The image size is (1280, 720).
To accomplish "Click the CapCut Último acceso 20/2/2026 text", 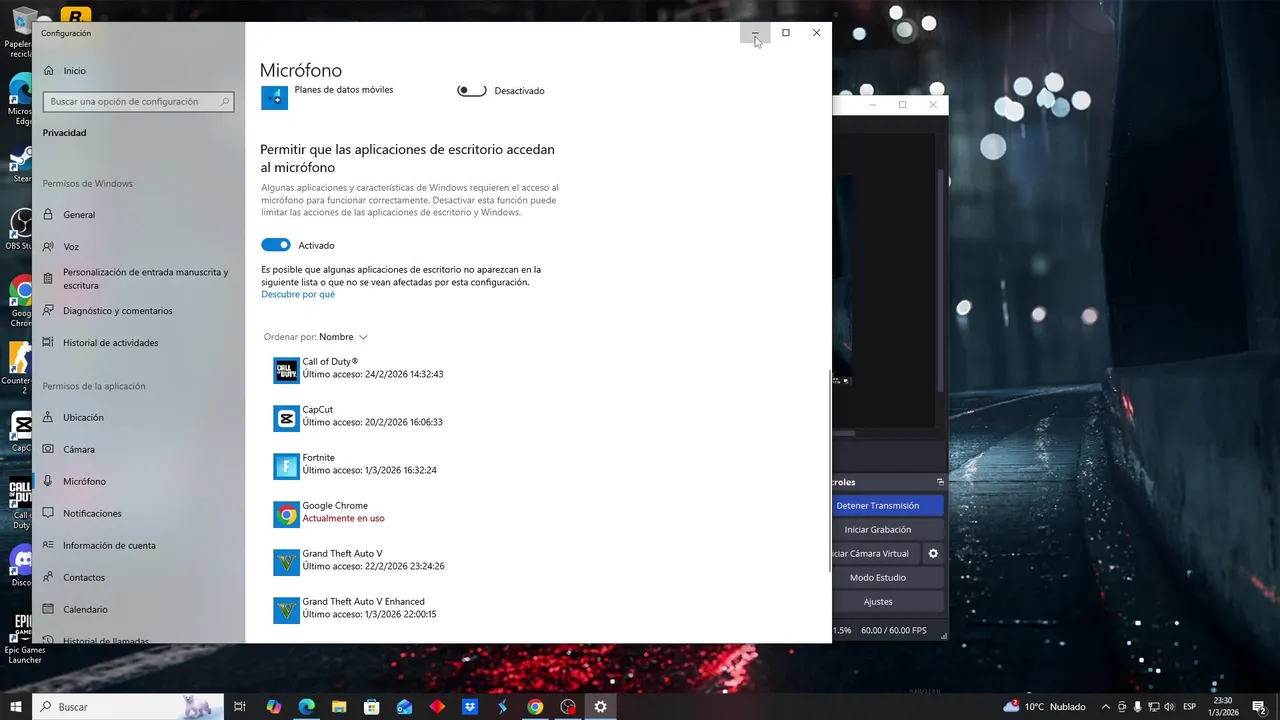I will click(372, 423).
